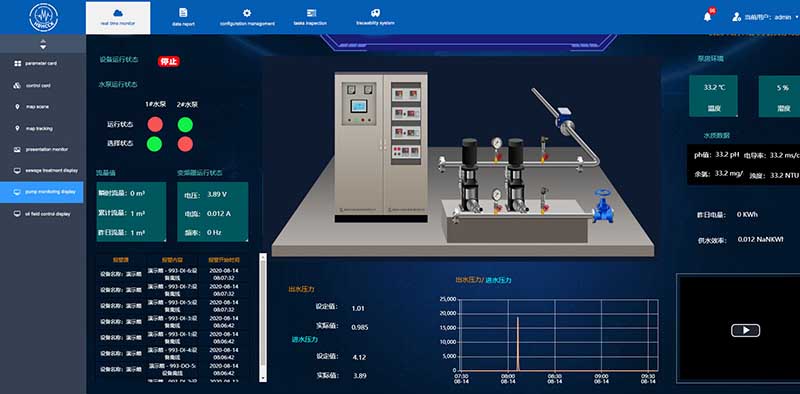800x394 pixels.
Task: Open parameter card in sidebar
Action: [42, 64]
